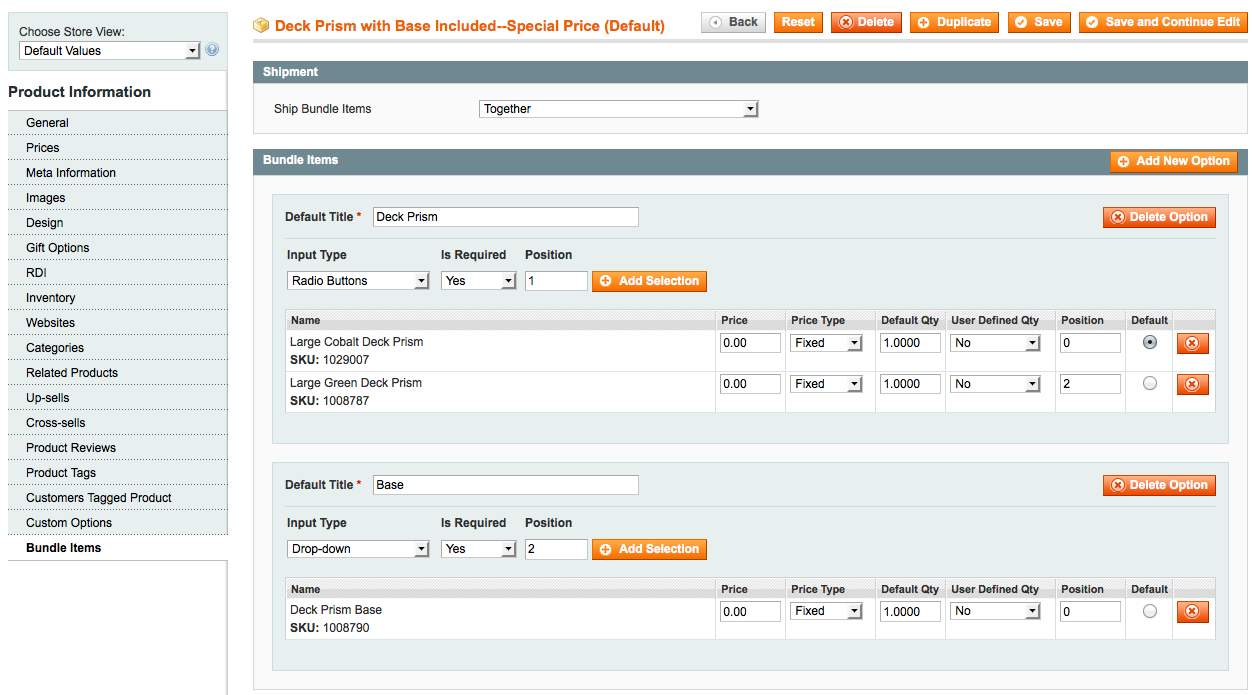Open User Defined Qty dropdown for Large Cobalt
The width and height of the screenshot is (1252, 695).
(996, 343)
